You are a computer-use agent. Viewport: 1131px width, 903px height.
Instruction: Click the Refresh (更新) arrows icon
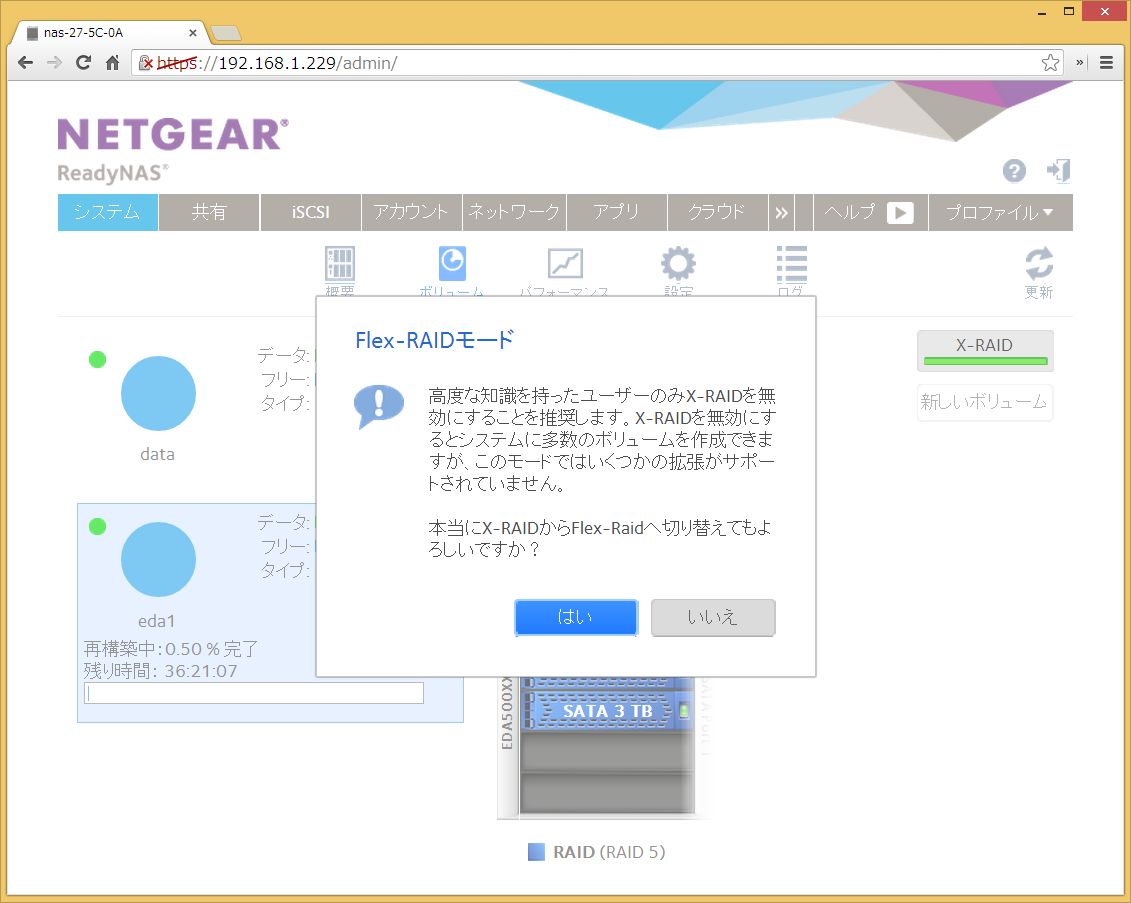pyautogui.click(x=1039, y=266)
